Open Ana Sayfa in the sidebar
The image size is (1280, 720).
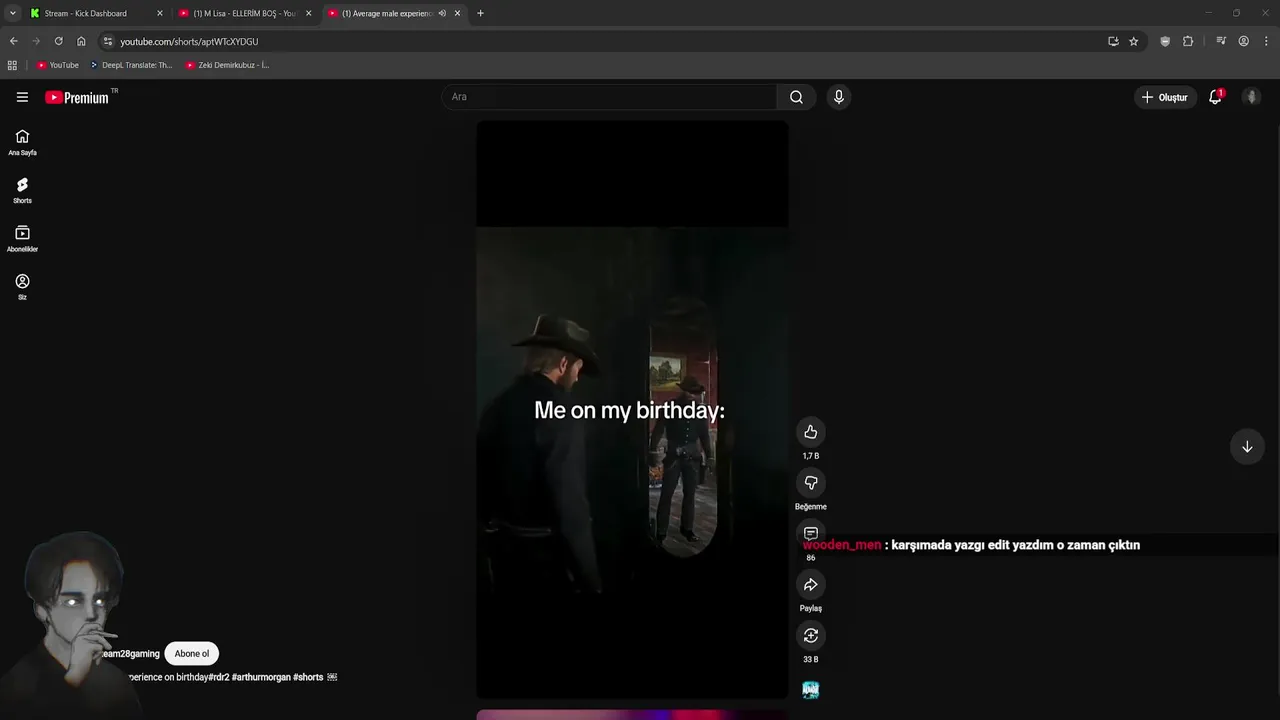(22, 142)
